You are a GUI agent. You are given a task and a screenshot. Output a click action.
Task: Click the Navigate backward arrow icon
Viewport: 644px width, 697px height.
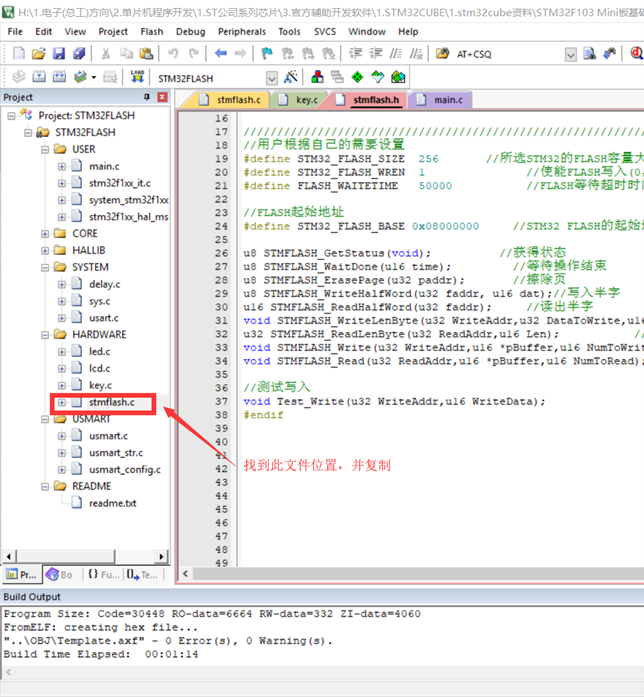[222, 53]
